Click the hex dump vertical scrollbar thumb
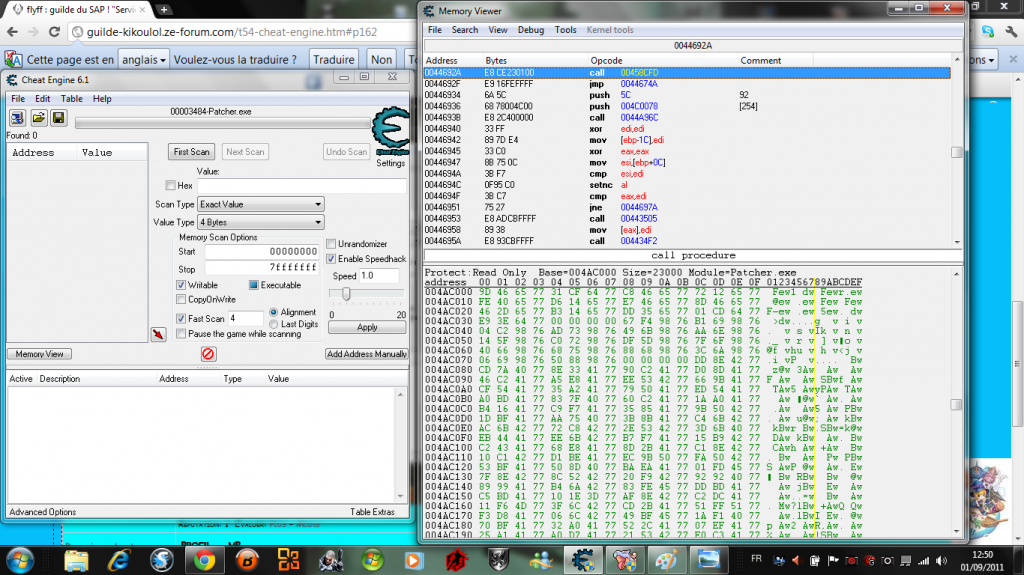Viewport: 1024px width, 575px height. (957, 404)
